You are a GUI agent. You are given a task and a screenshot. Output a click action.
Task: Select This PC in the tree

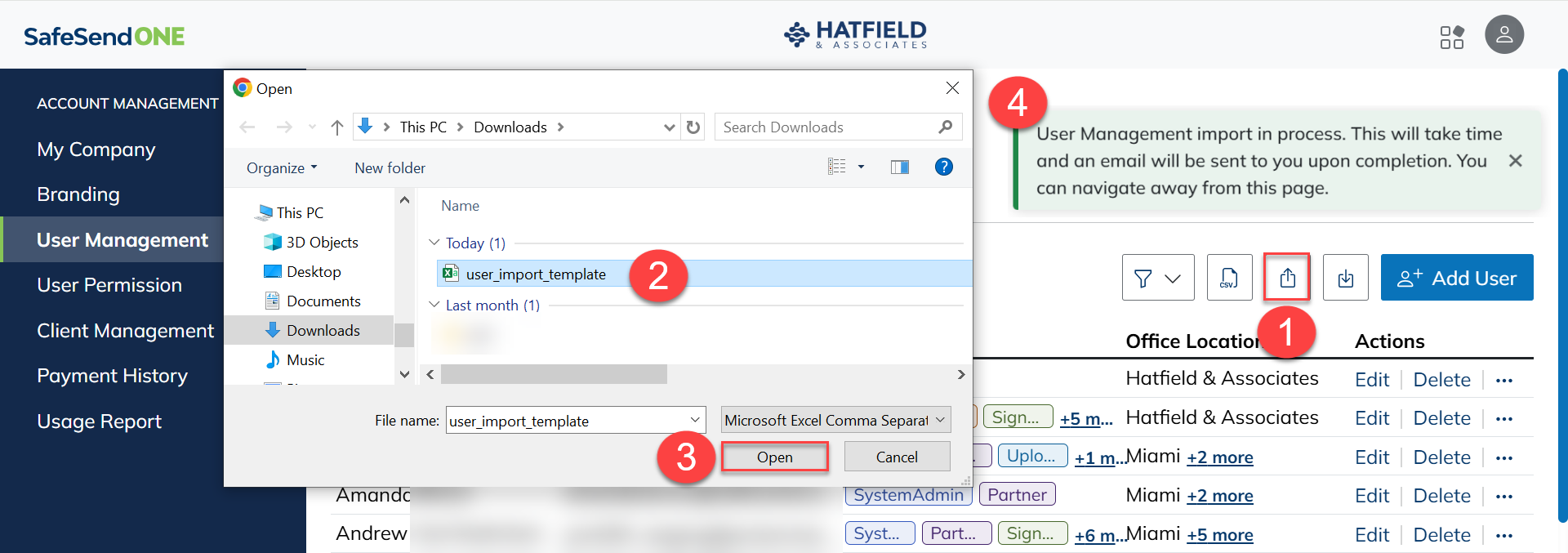click(291, 212)
